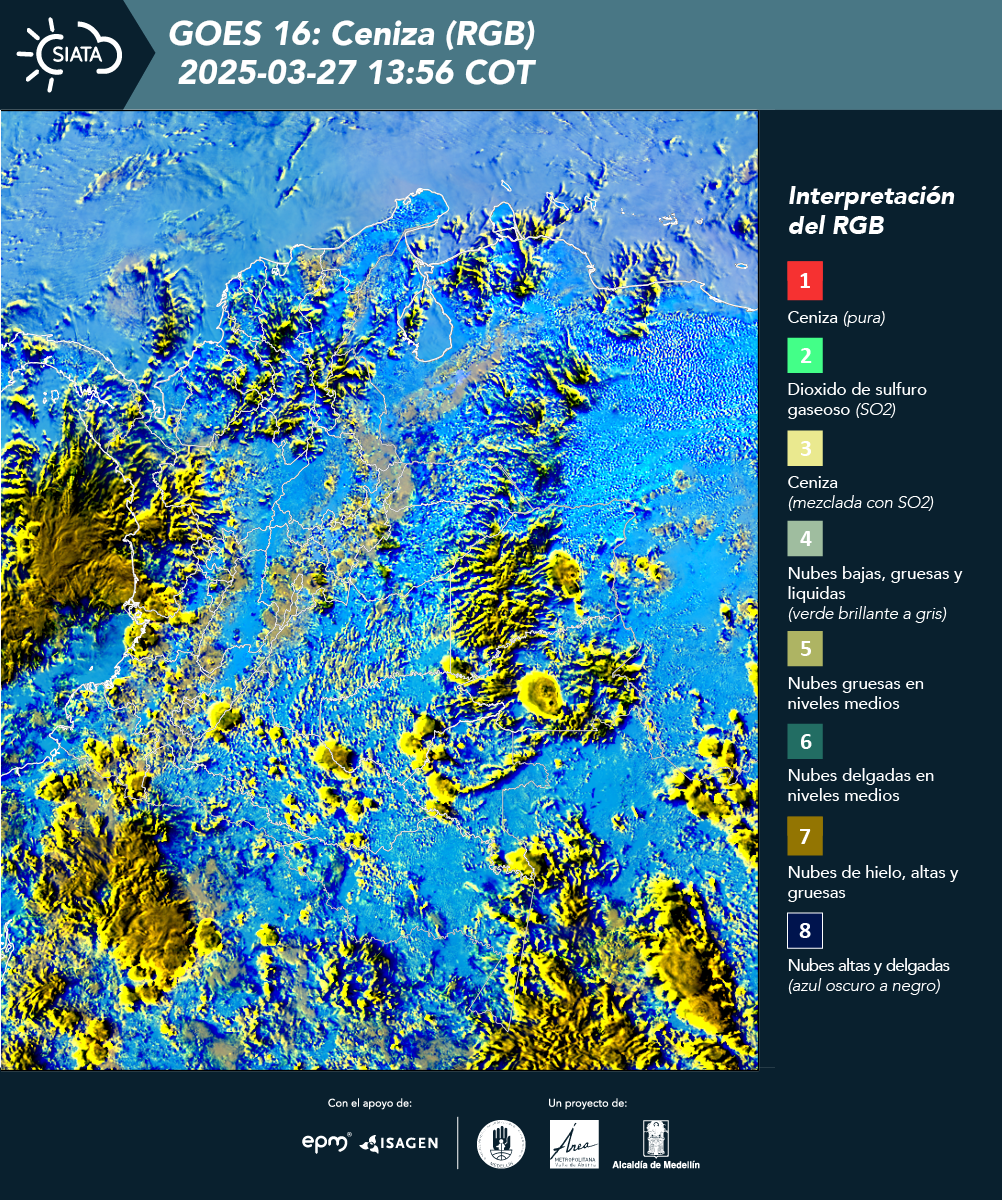The width and height of the screenshot is (1002, 1200).
Task: Select the dark teal swatch numbered 6
Action: click(x=805, y=741)
